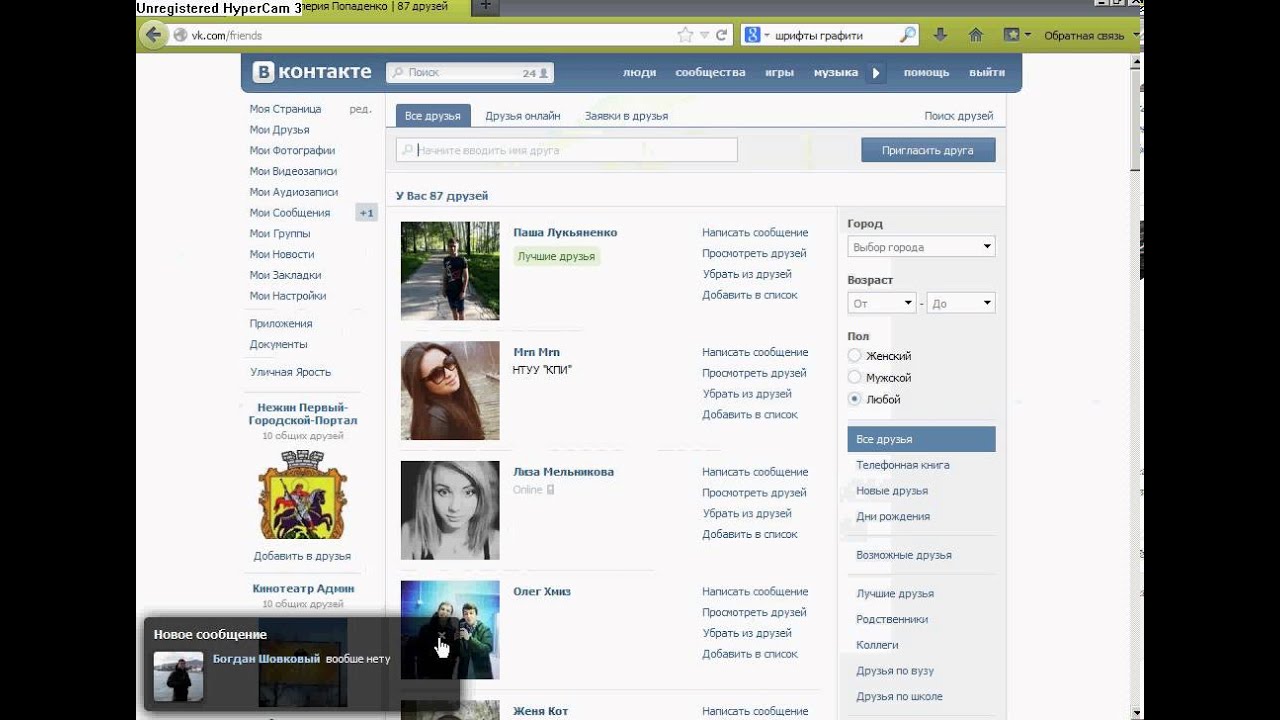Click the browser back arrow button
This screenshot has height=720, width=1280.
tap(153, 35)
